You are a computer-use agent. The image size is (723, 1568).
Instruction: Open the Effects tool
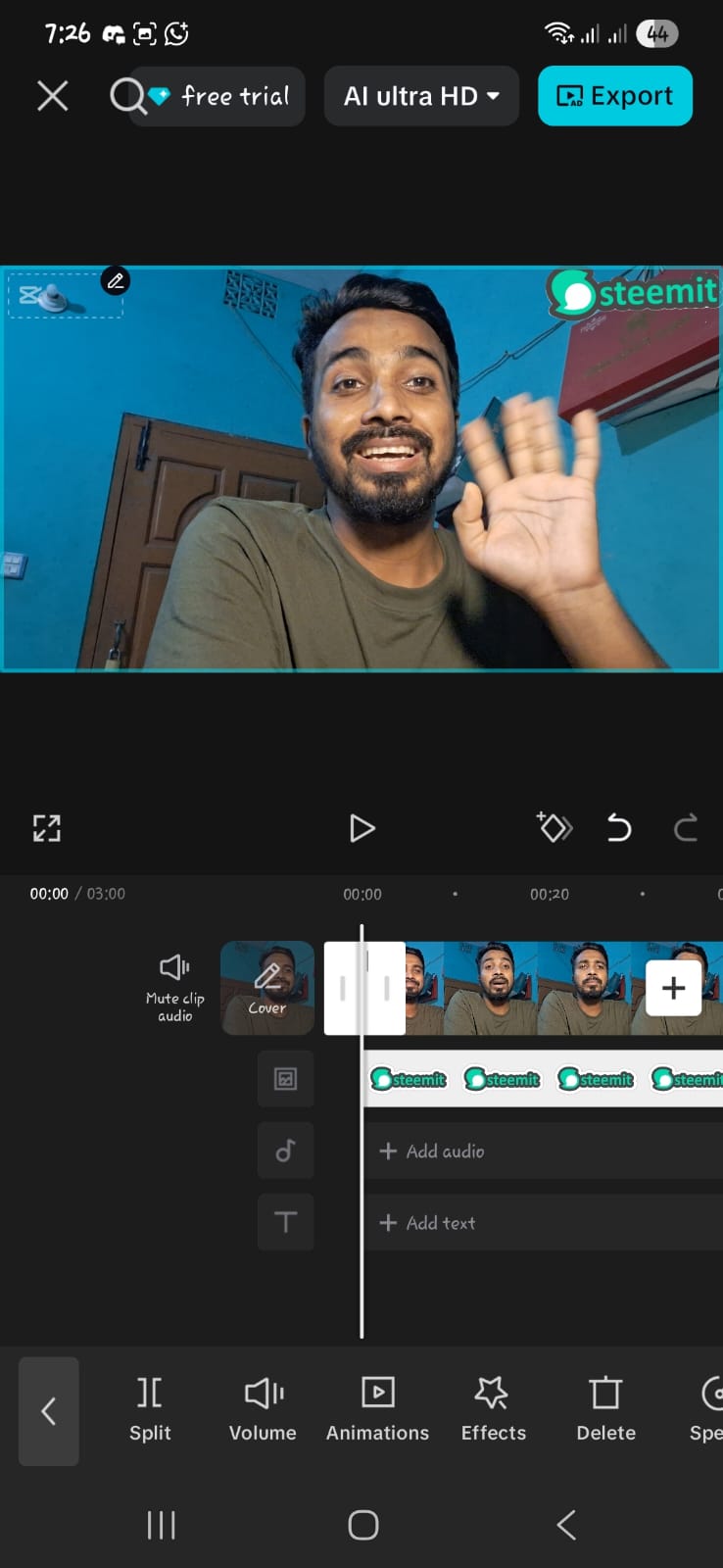click(493, 1409)
